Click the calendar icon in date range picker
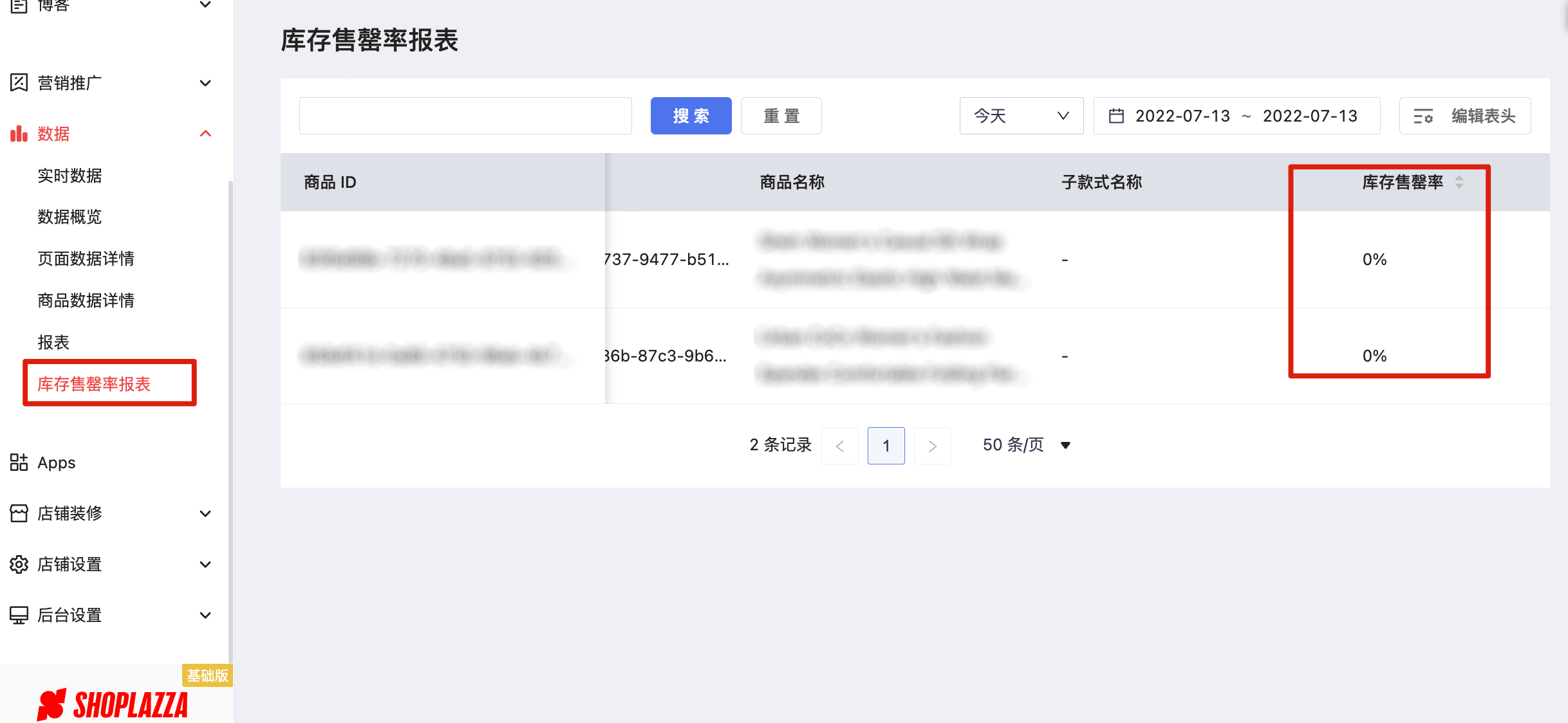Viewport: 1568px width, 723px height. coord(1117,116)
